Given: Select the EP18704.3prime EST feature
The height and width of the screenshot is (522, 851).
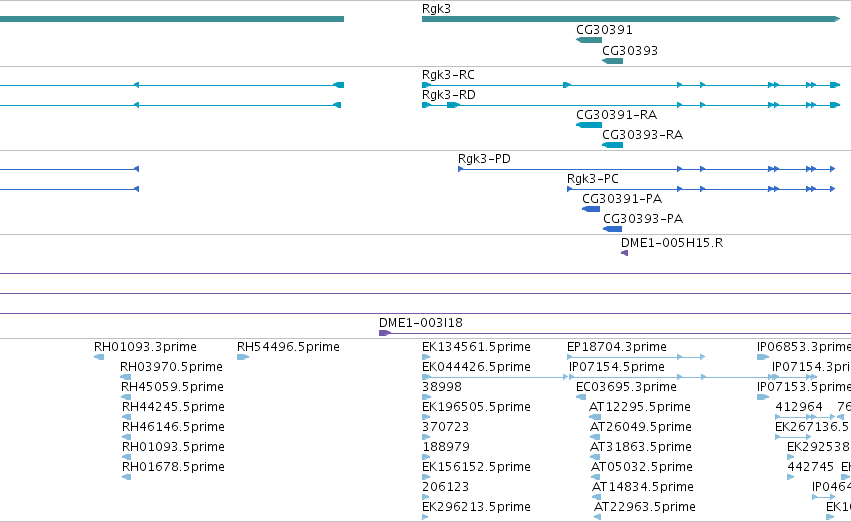Looking at the screenshot, I should (x=636, y=357).
